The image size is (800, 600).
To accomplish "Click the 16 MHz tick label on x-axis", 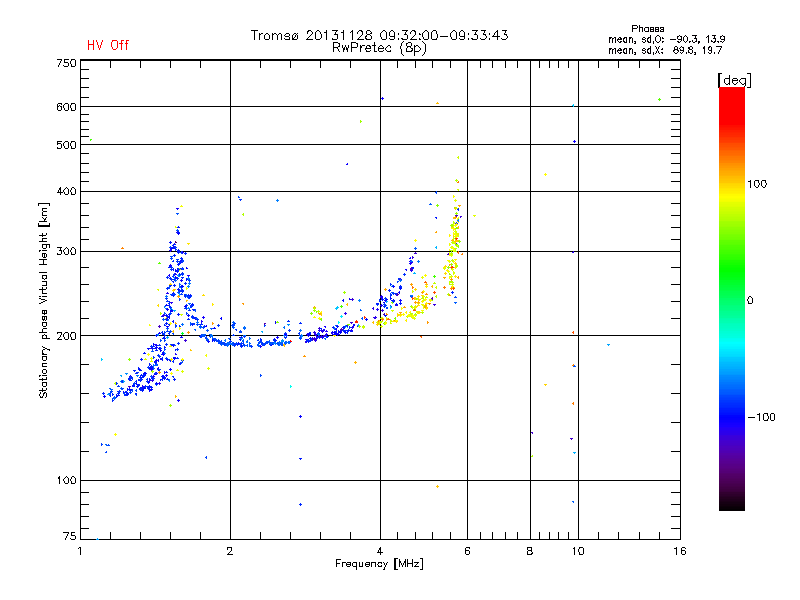I will click(x=680, y=551).
